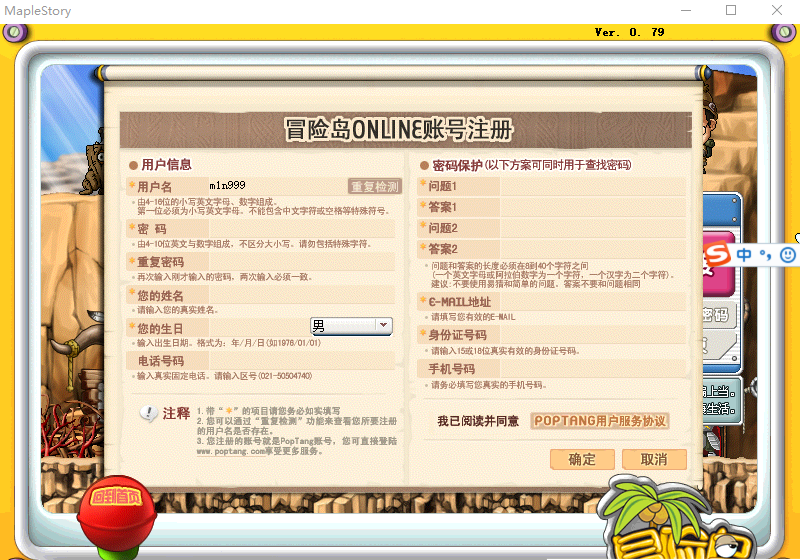
Task: Click the 用户名 field containing m1n999
Action: (278, 186)
